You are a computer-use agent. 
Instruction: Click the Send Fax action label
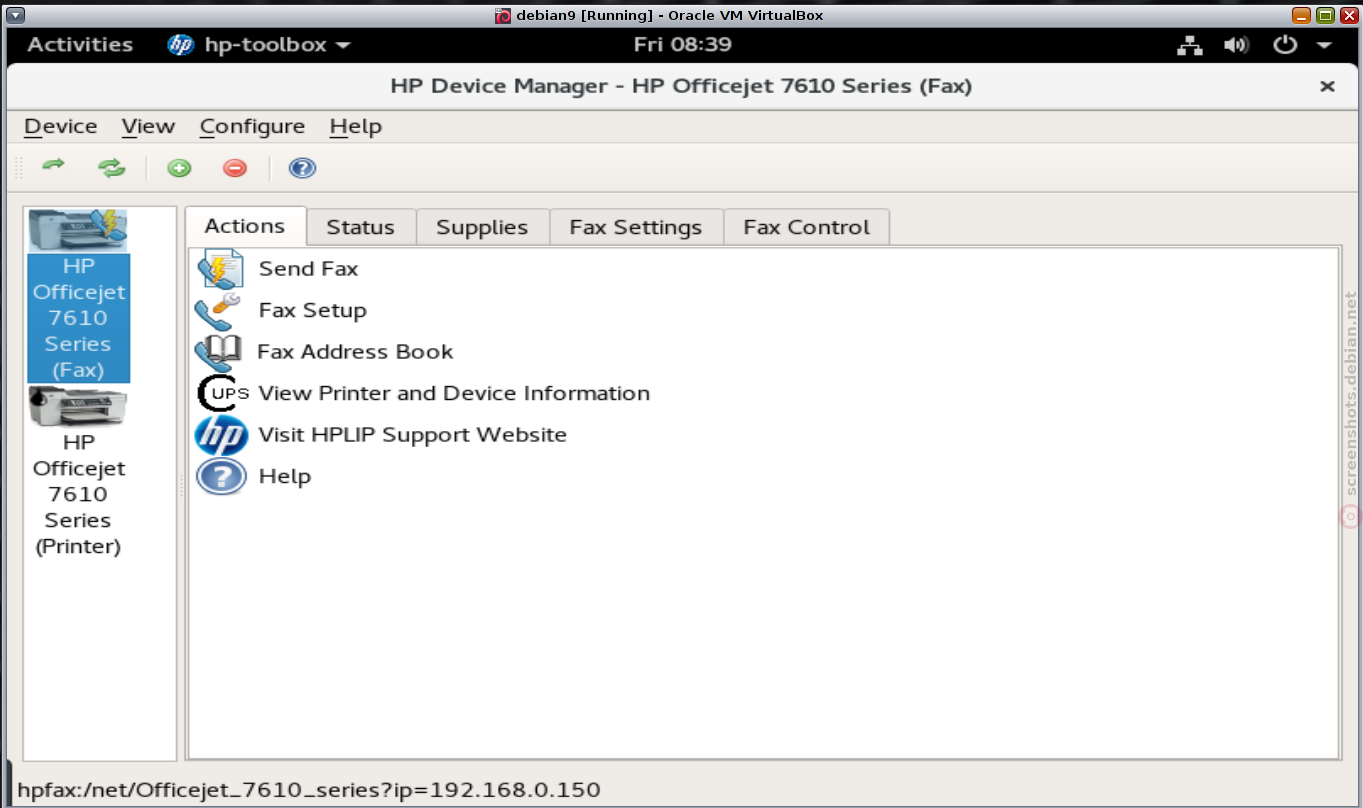308,269
